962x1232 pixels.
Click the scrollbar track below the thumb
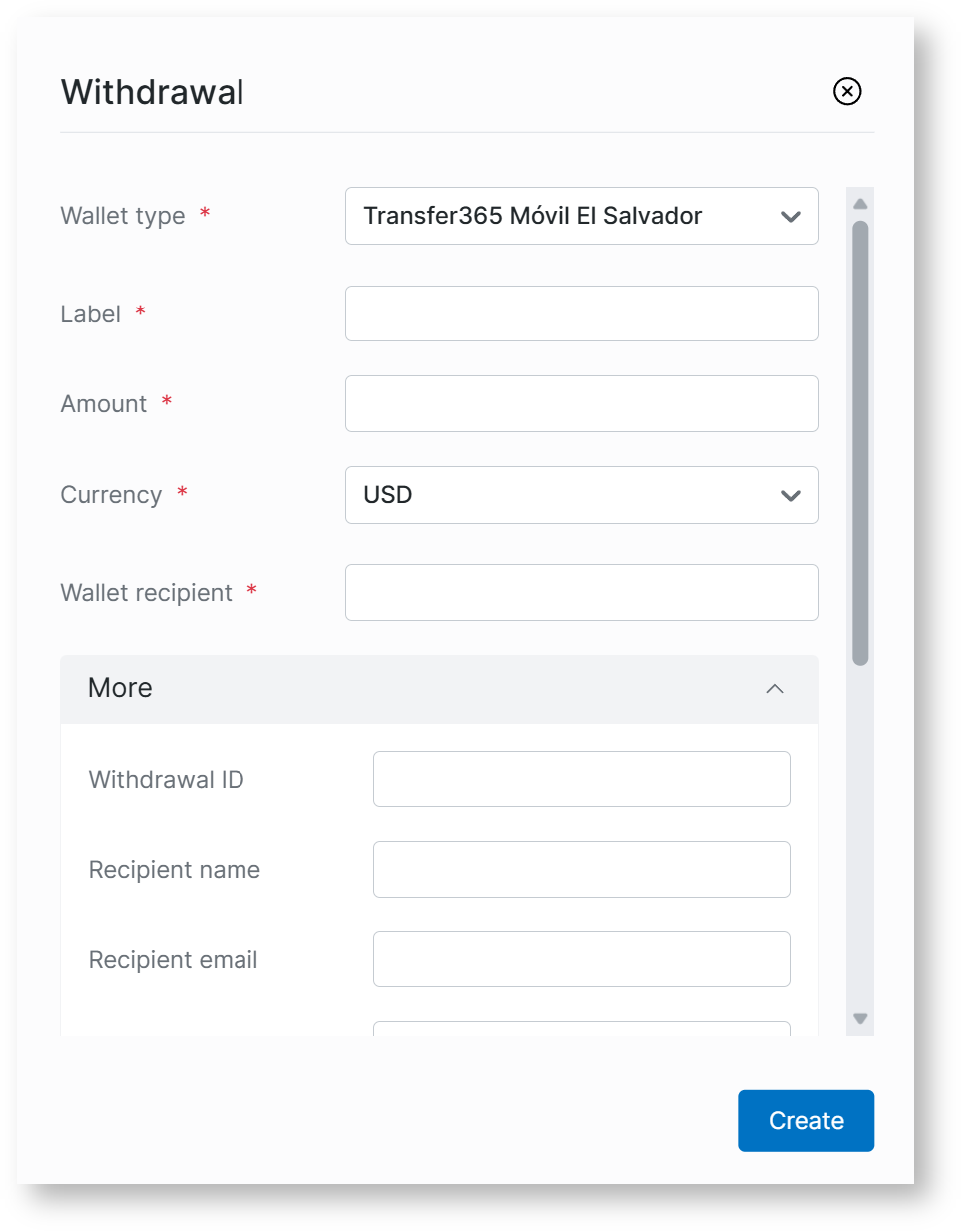[x=860, y=839]
